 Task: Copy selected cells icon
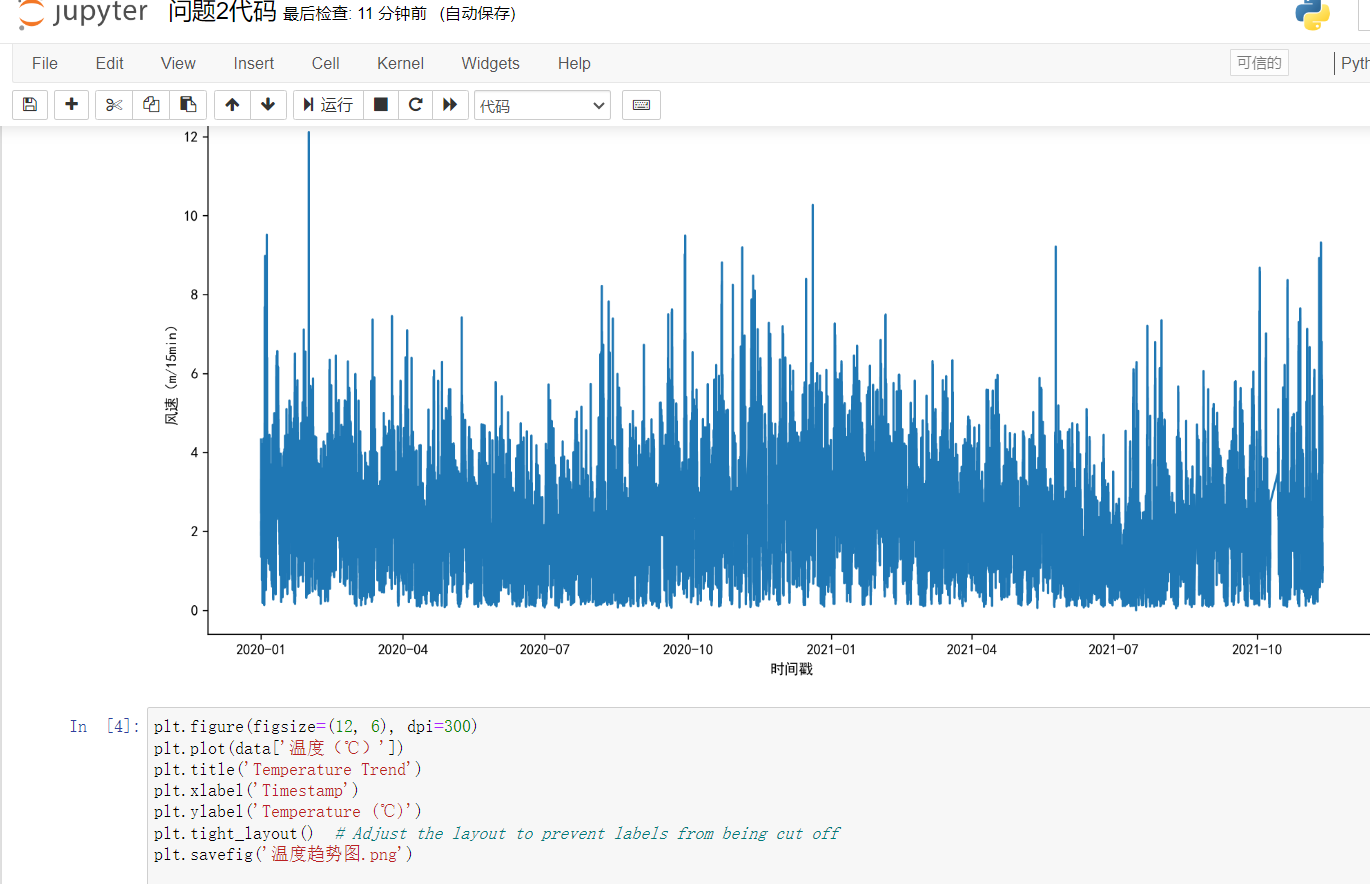(151, 105)
